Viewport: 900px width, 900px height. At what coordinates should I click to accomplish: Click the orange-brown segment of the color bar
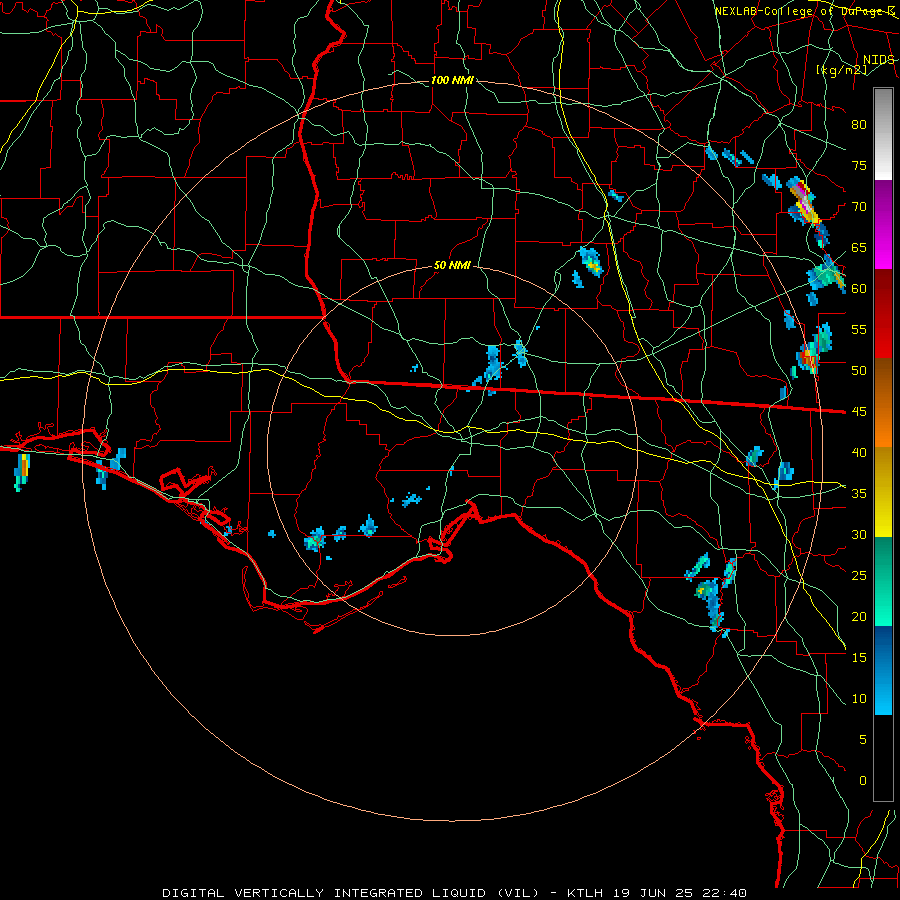(x=883, y=403)
